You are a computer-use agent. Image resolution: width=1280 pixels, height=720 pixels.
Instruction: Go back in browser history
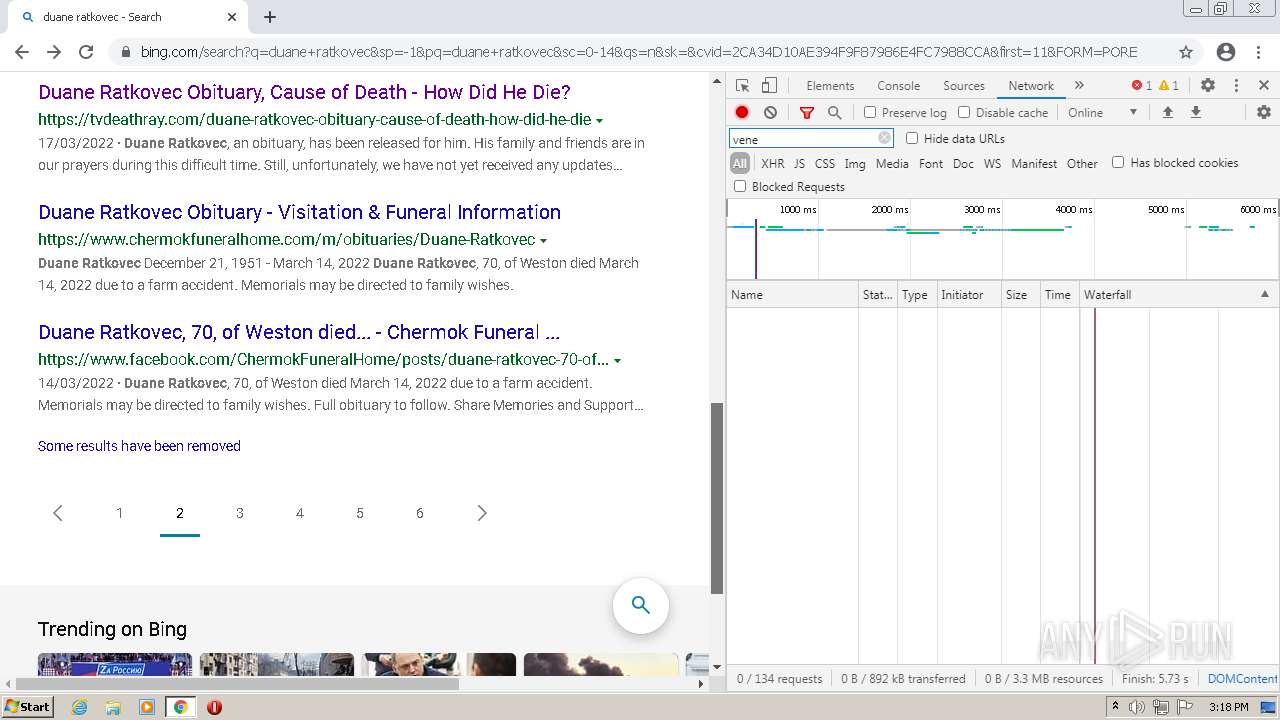tap(22, 52)
